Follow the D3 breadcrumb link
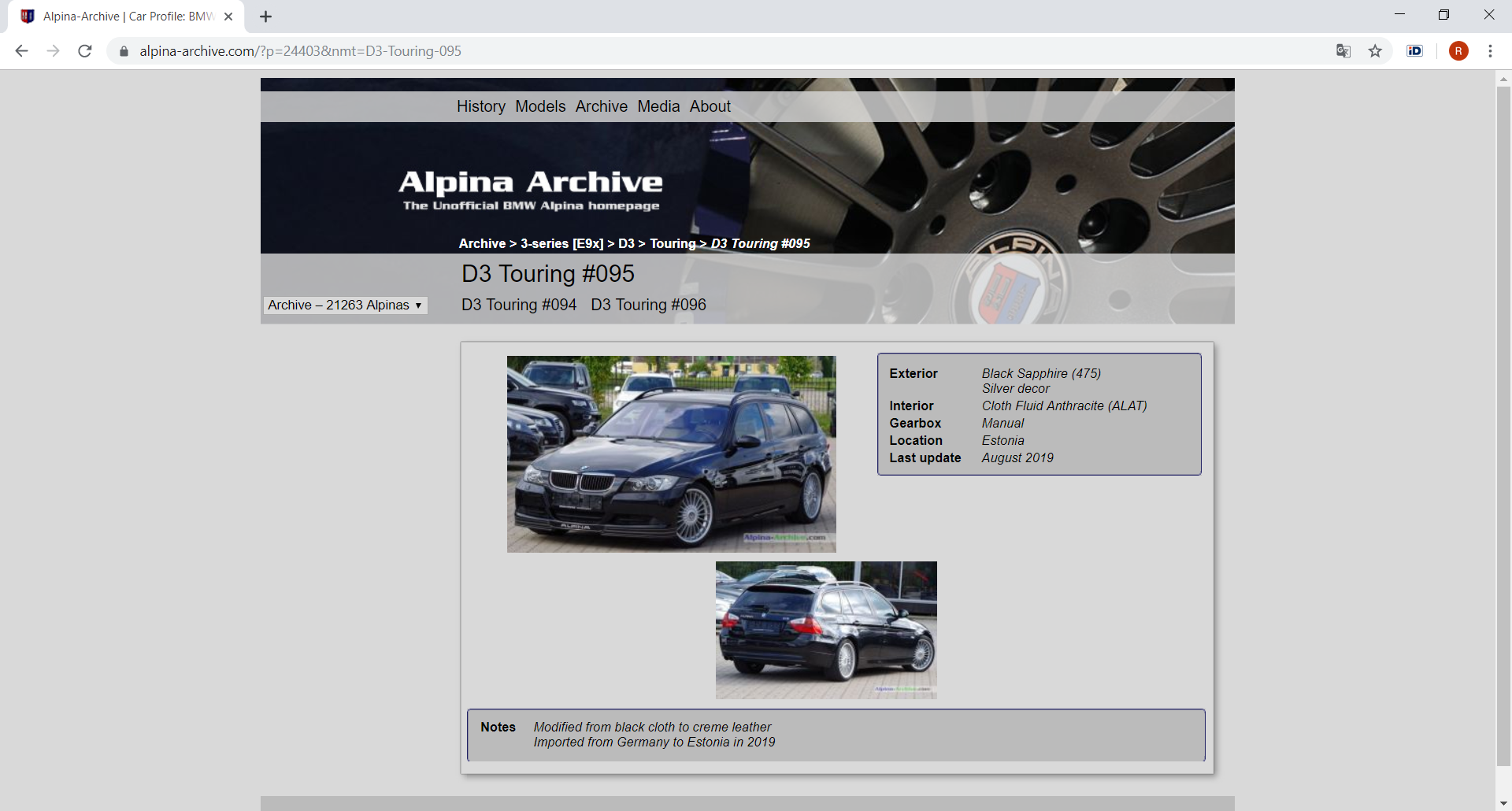 (626, 244)
